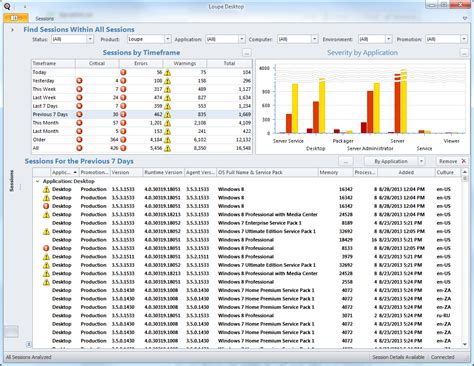This screenshot has height=366, width=474.
Task: Click the warning icon in the Today row
Action: pyautogui.click(x=167, y=72)
